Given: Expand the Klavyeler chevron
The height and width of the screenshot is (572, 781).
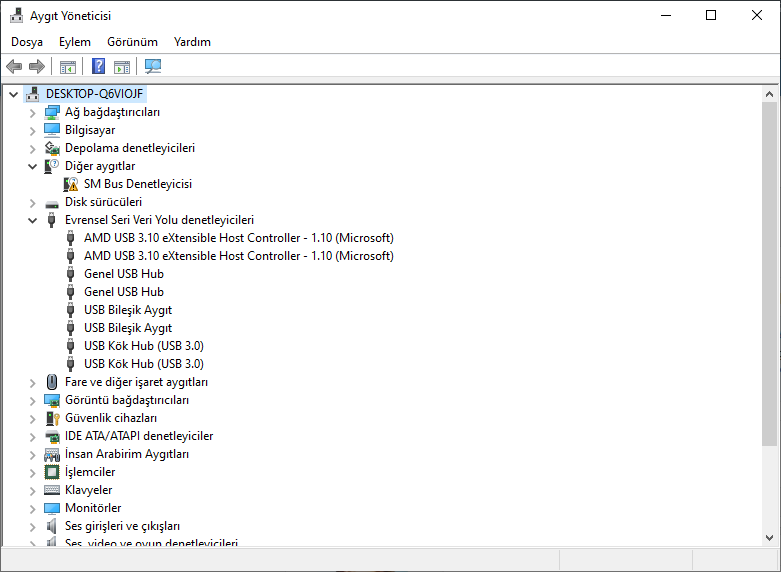Looking at the screenshot, I should click(32, 491).
